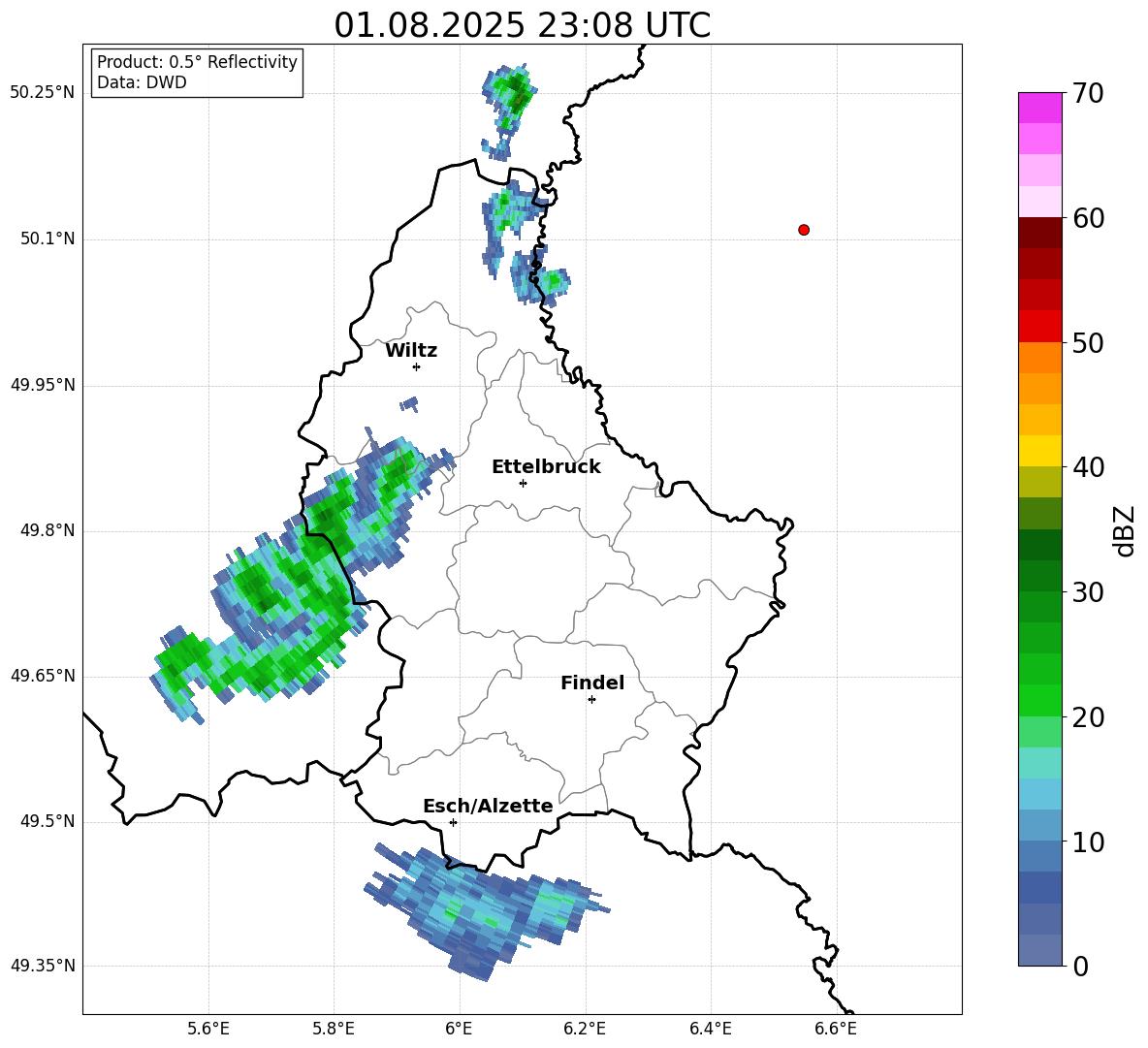Click the 6°E longitude label
The width and height of the screenshot is (1148, 1048).
coord(459,1029)
